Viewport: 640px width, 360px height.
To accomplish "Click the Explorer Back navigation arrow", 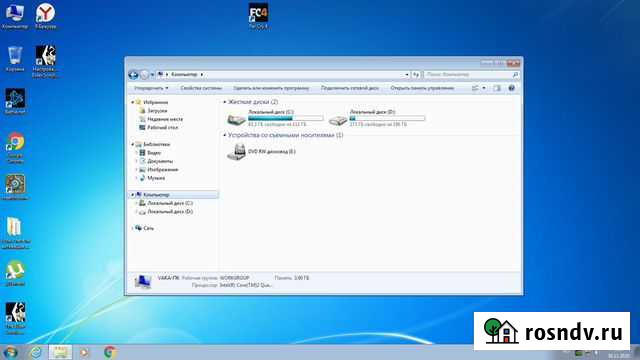I will tap(133, 75).
